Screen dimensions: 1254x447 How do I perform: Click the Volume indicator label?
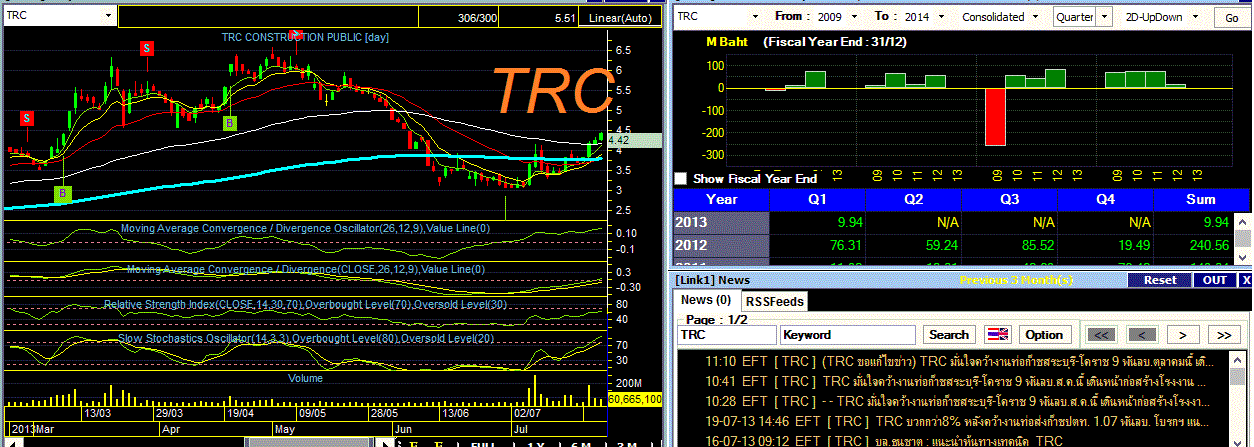pos(305,379)
